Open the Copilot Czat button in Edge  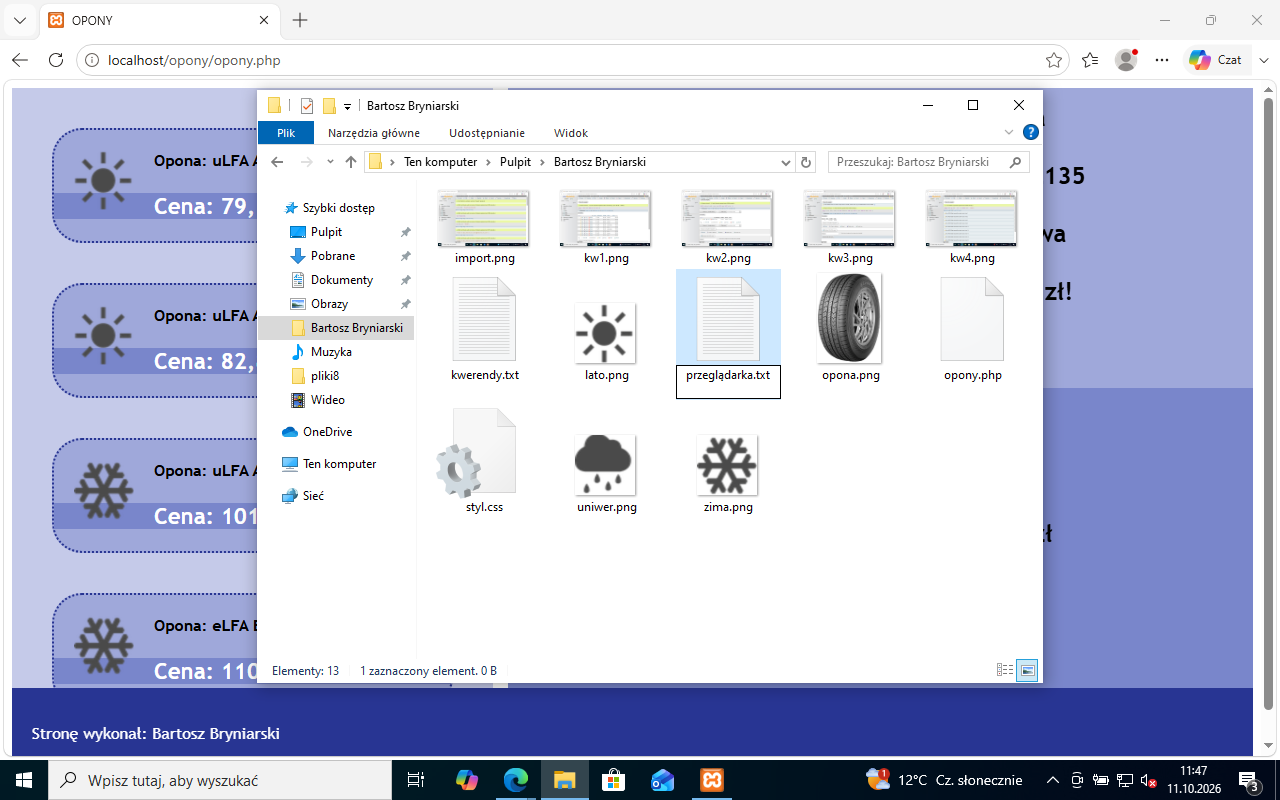pos(1216,60)
